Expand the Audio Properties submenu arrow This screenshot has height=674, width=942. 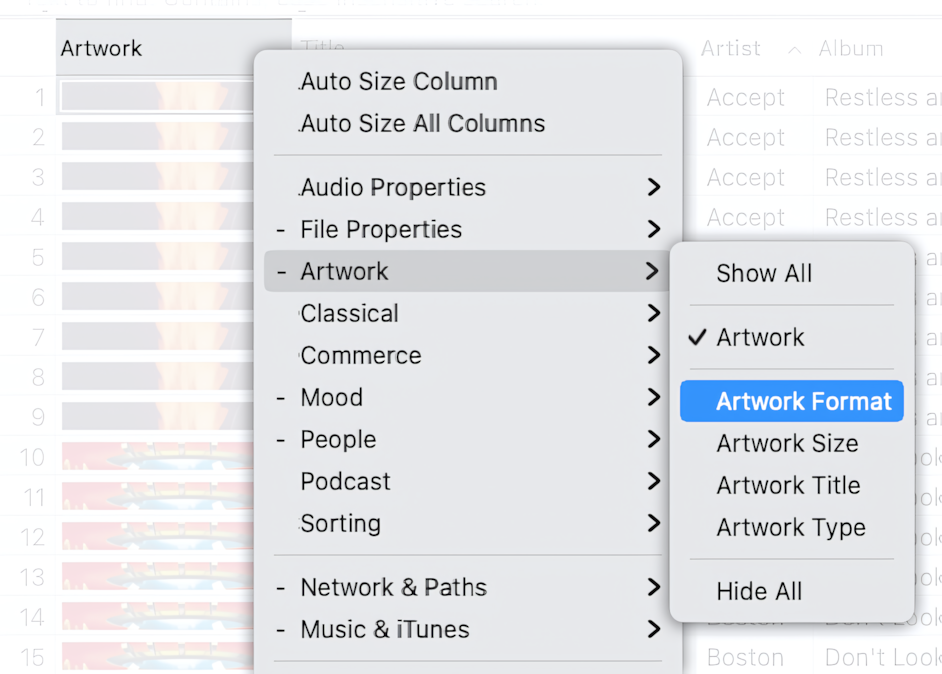[x=653, y=188]
